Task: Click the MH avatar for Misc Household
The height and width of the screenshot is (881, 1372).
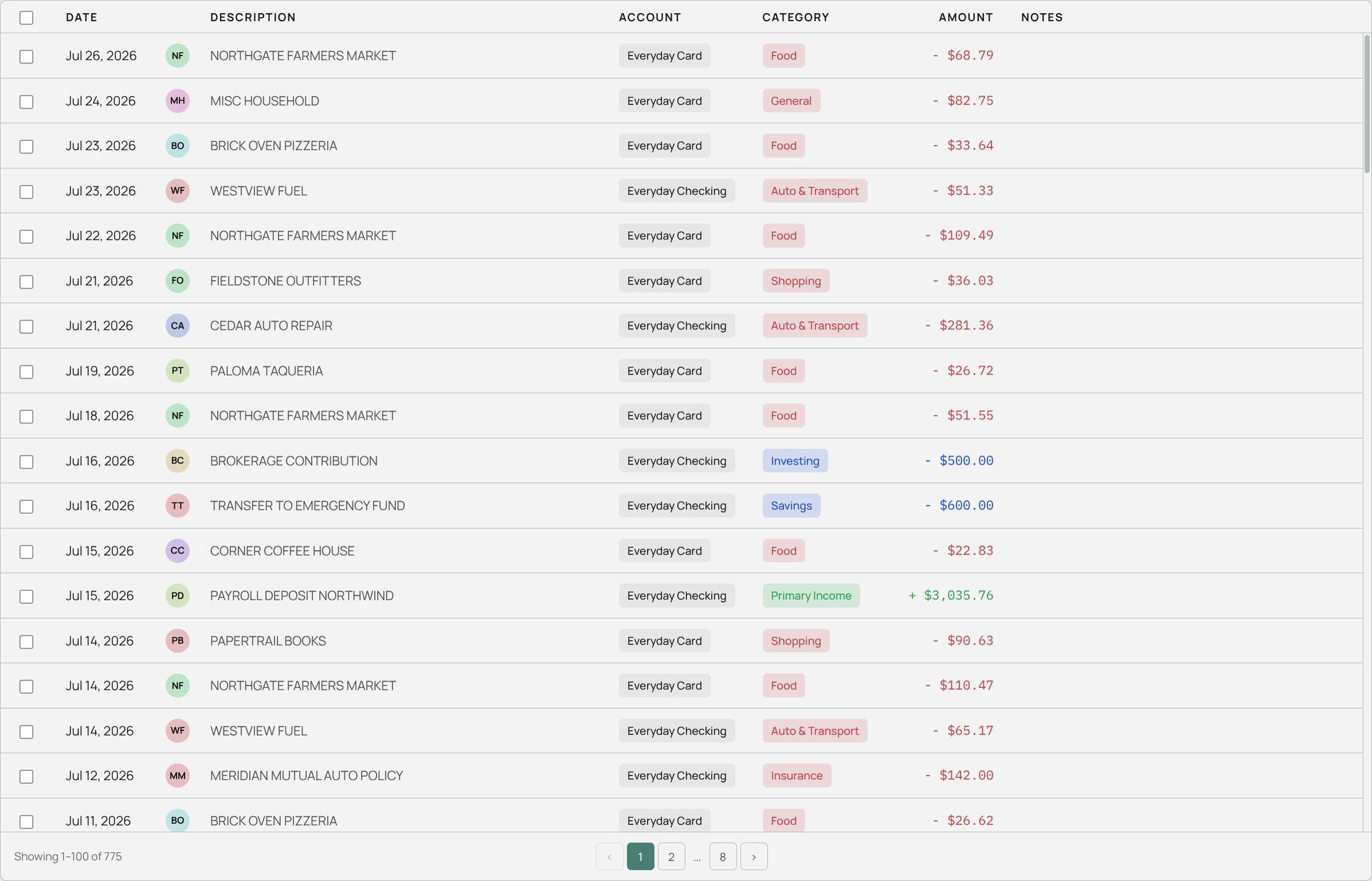Action: (178, 101)
